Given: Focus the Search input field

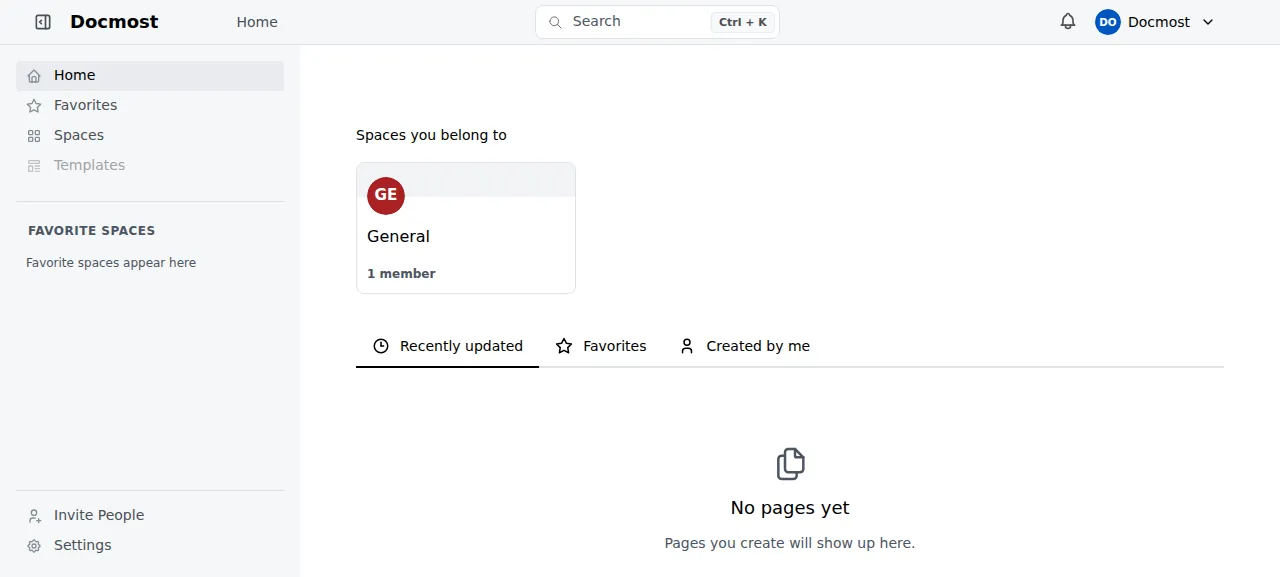Looking at the screenshot, I should [657, 22].
